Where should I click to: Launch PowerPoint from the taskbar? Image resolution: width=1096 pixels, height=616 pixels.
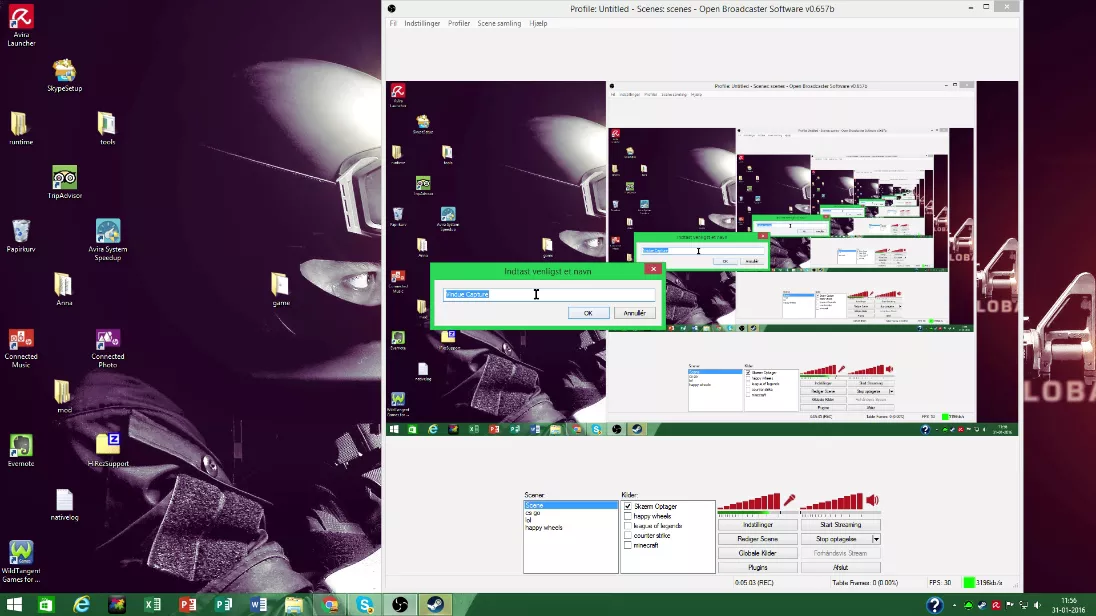tap(188, 604)
